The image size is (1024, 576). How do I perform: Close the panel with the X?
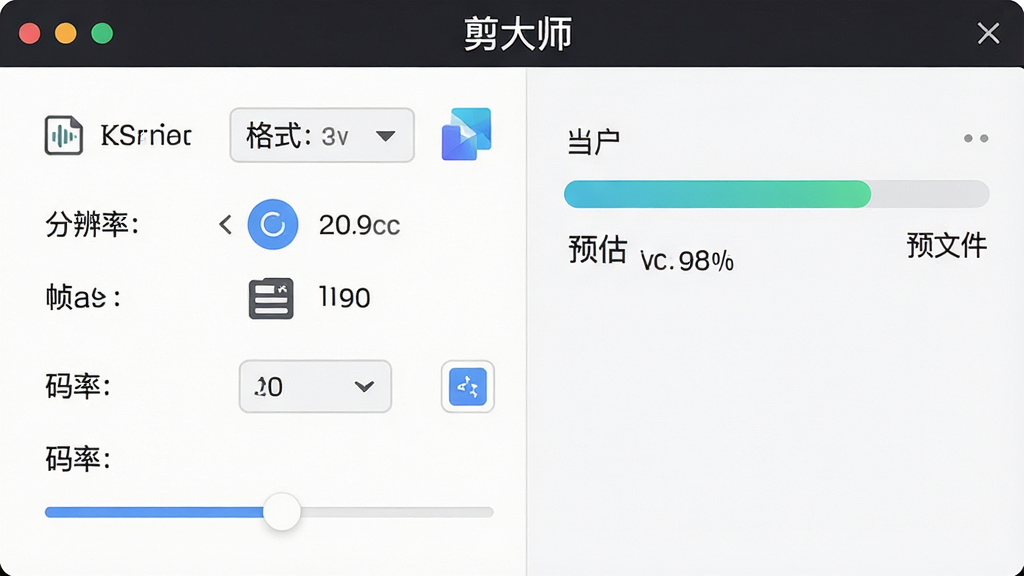(988, 33)
